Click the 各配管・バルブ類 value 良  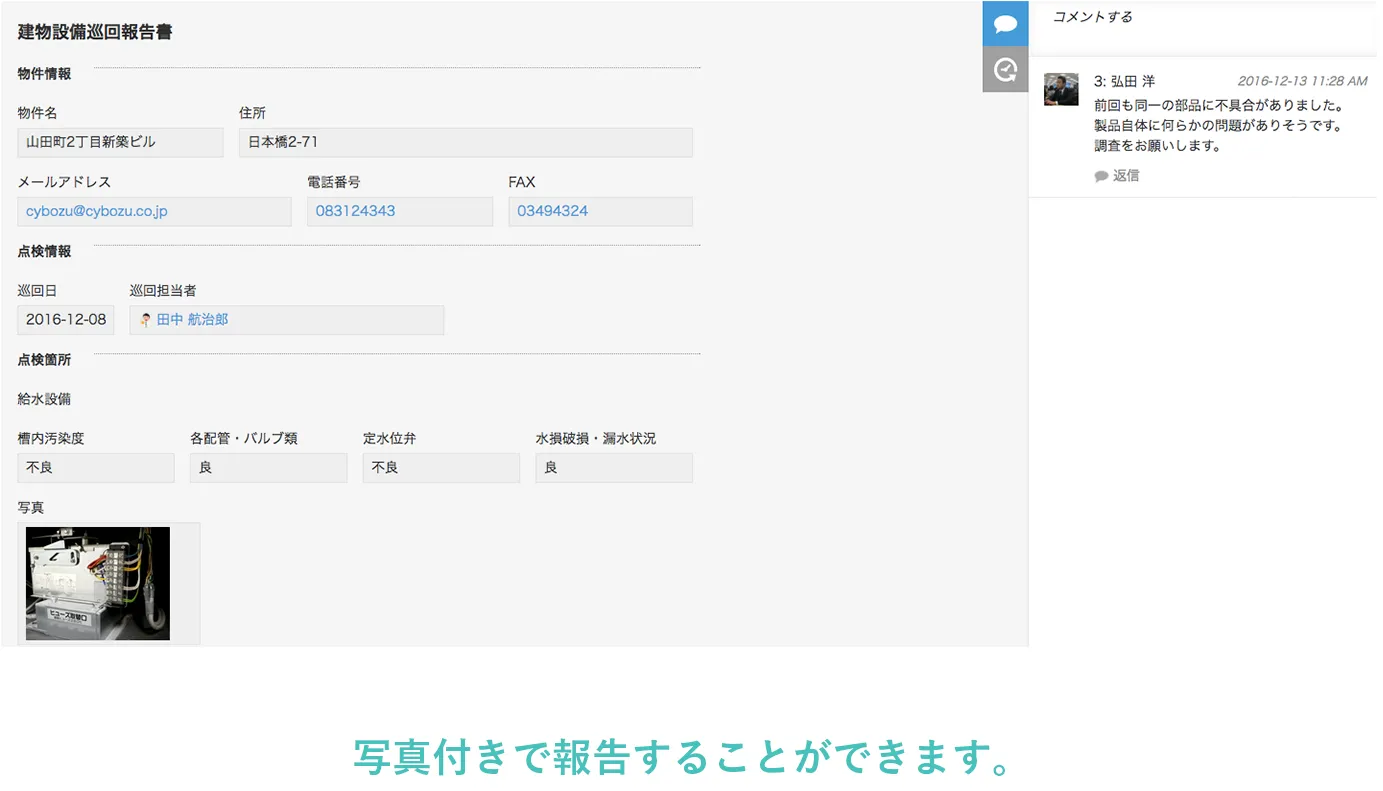pyautogui.click(x=269, y=467)
